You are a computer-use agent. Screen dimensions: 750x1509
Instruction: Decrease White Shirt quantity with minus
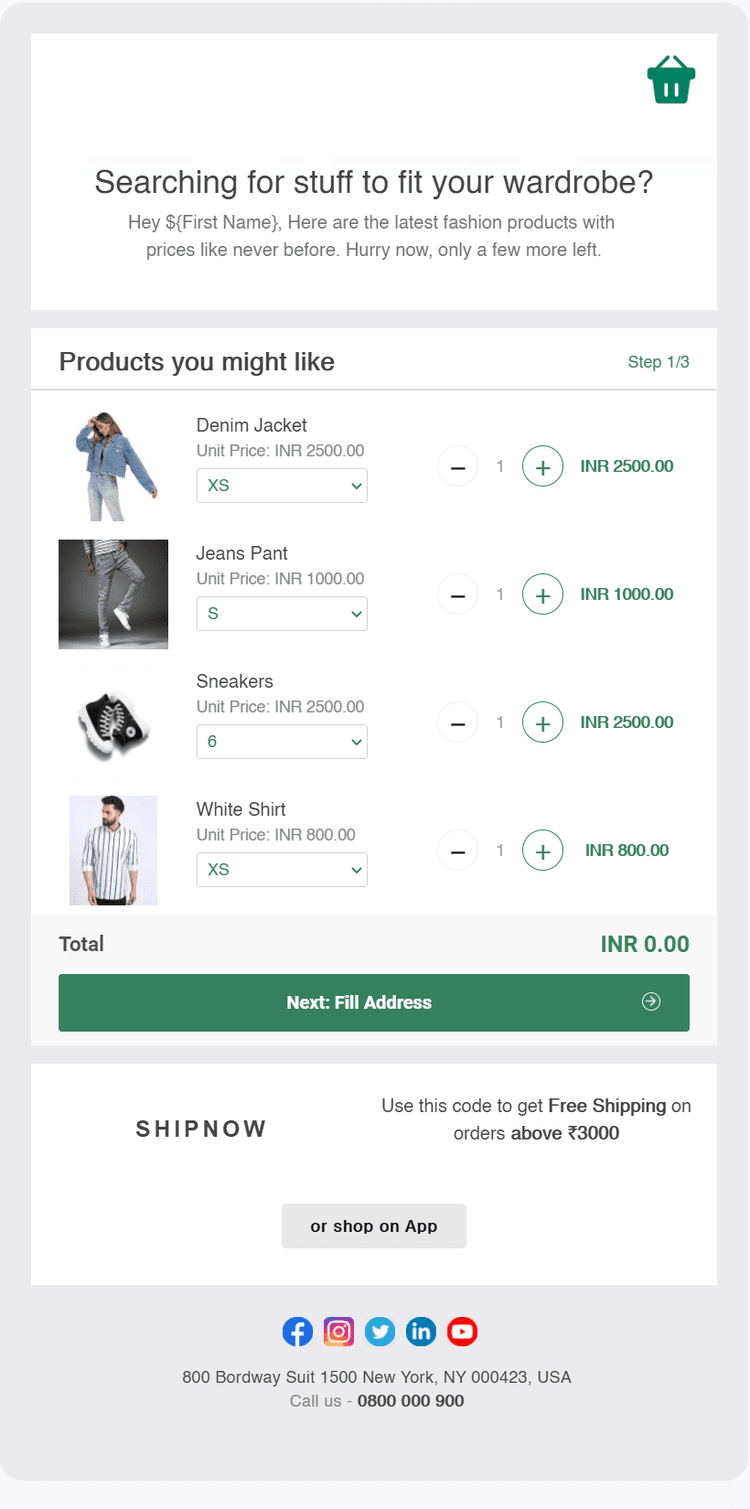[458, 851]
